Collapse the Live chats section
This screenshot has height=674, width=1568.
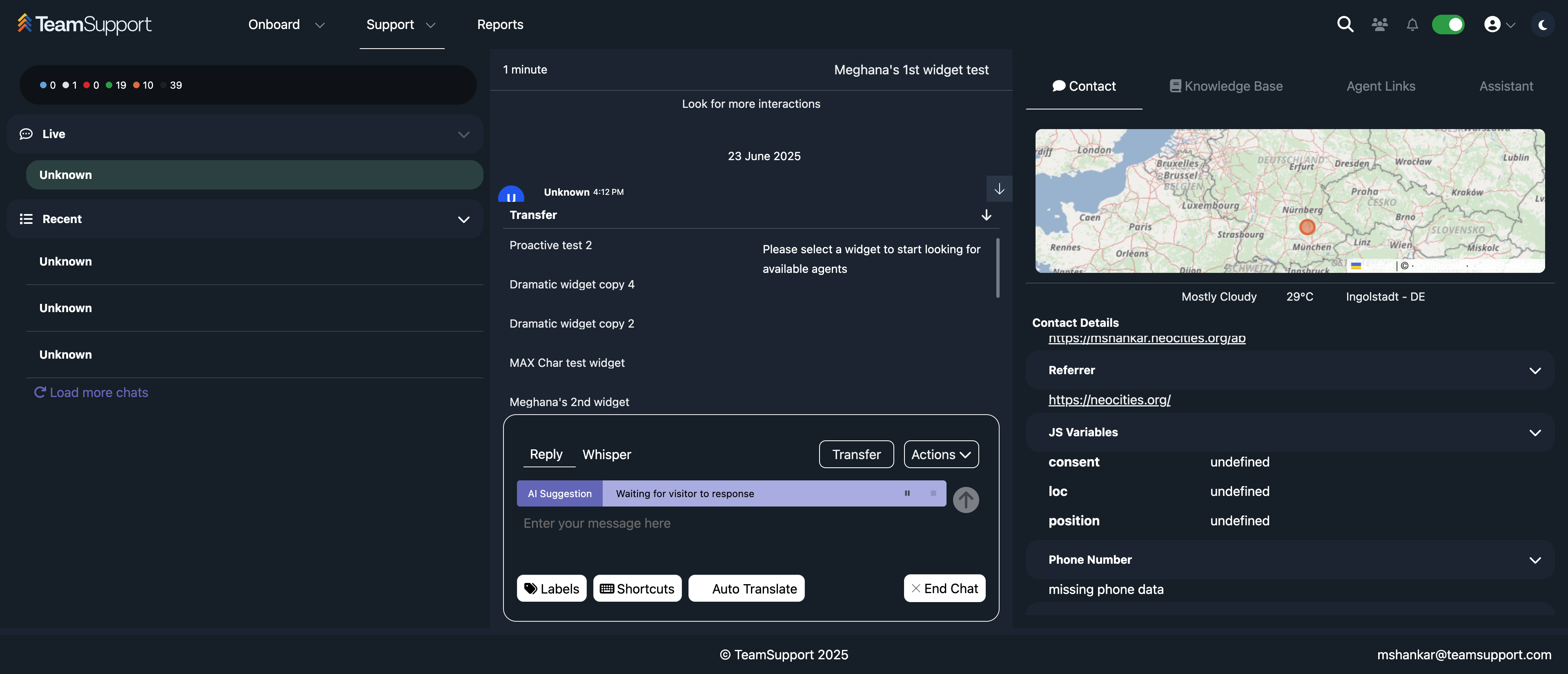464,134
